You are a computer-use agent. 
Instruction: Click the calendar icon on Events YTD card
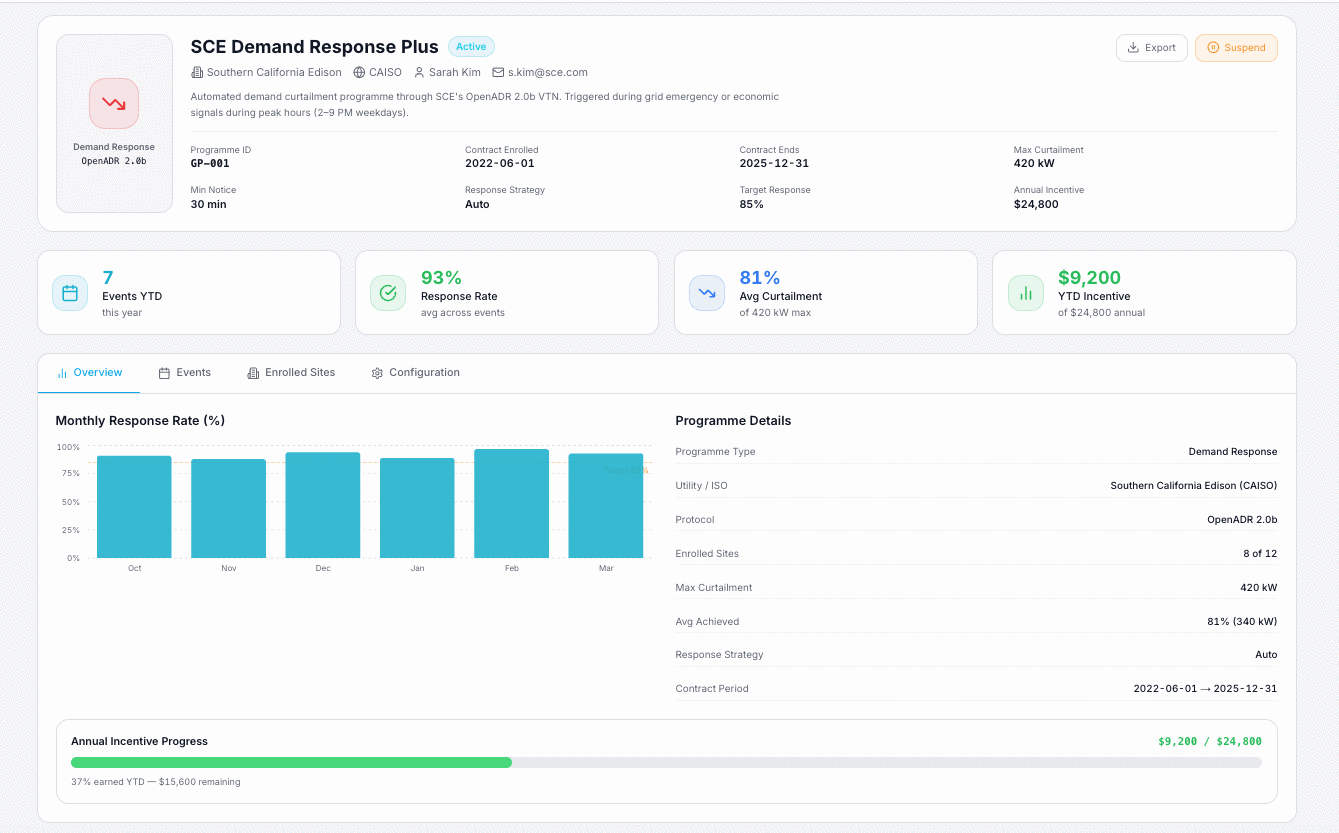pyautogui.click(x=70, y=293)
